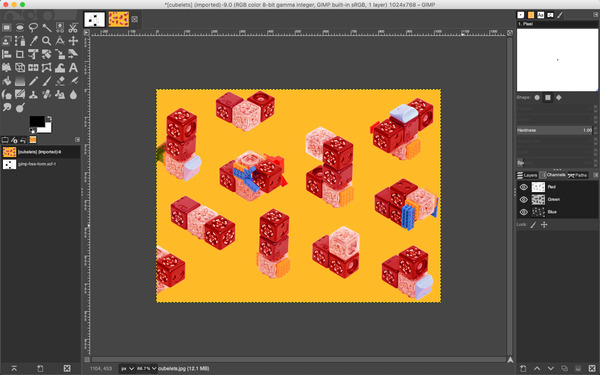The height and width of the screenshot is (375, 600).
Task: Select the 3D Transform cube tool
Action: (20, 67)
